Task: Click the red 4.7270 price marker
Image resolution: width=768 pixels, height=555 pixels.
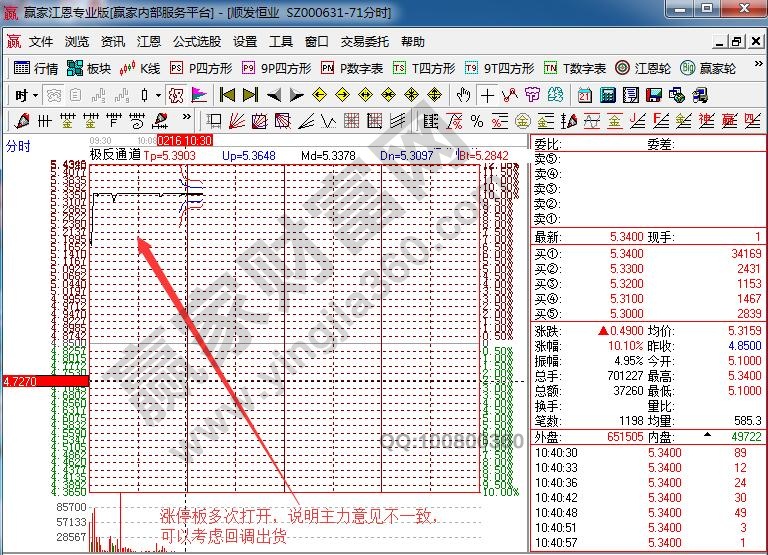Action: pyautogui.click(x=45, y=381)
